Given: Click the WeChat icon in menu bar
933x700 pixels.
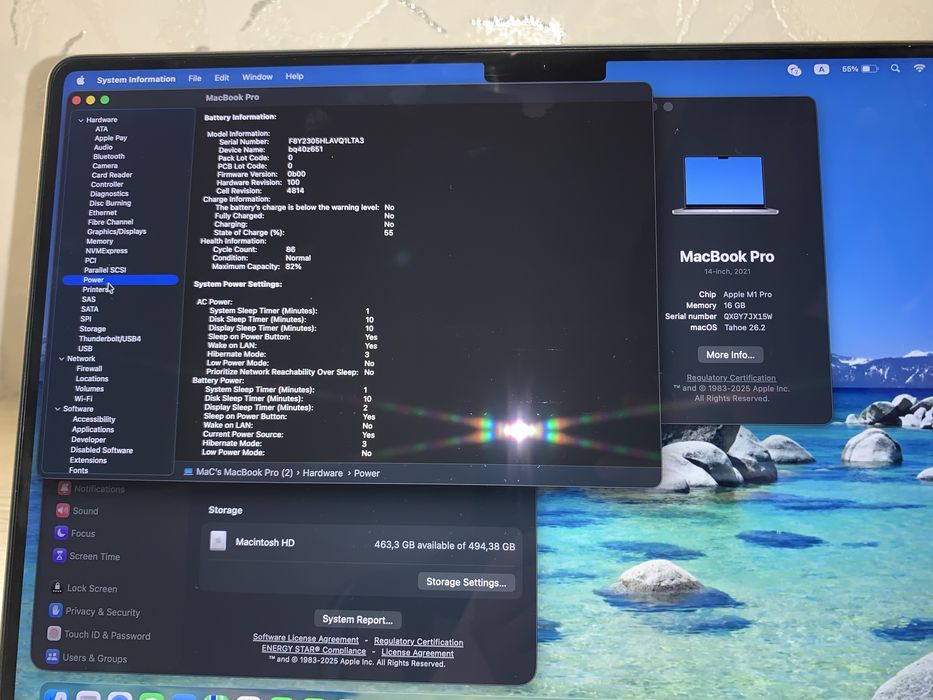Looking at the screenshot, I should tap(794, 70).
